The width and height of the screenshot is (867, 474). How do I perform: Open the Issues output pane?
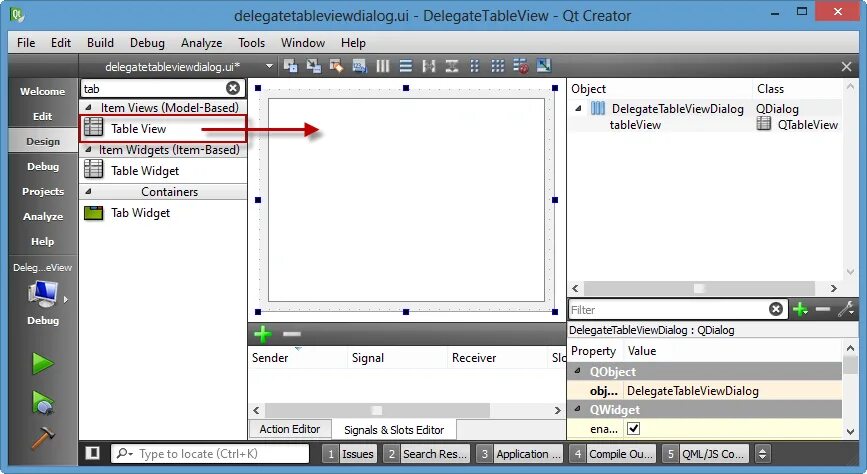[350, 454]
